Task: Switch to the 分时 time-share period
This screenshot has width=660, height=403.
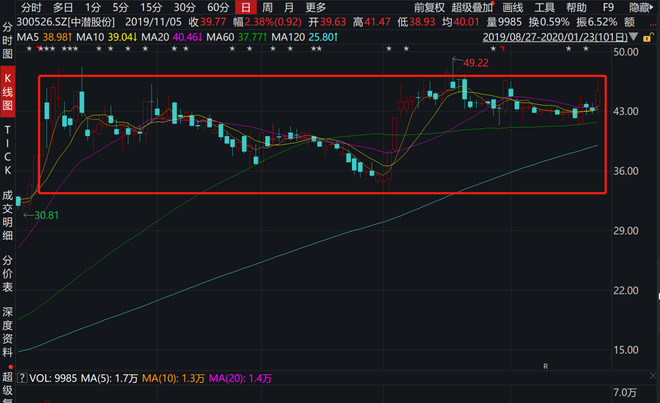Action: click(x=32, y=7)
